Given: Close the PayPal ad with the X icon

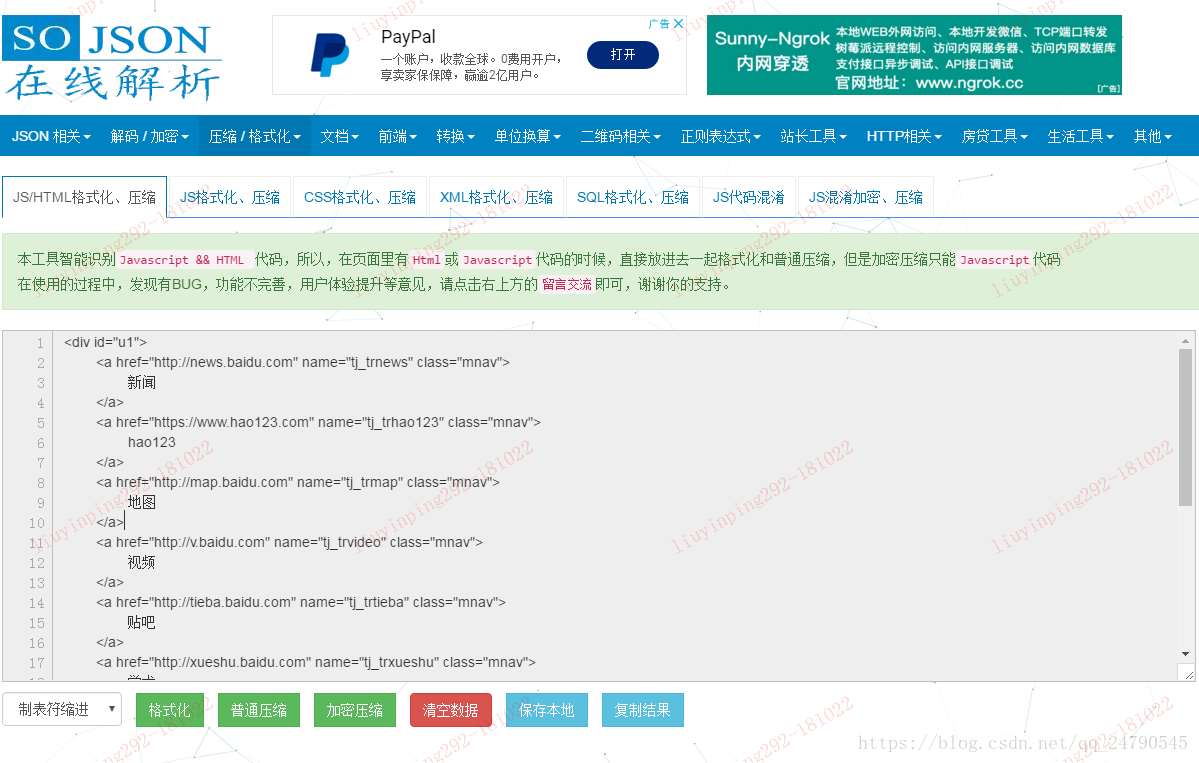Looking at the screenshot, I should pyautogui.click(x=678, y=24).
